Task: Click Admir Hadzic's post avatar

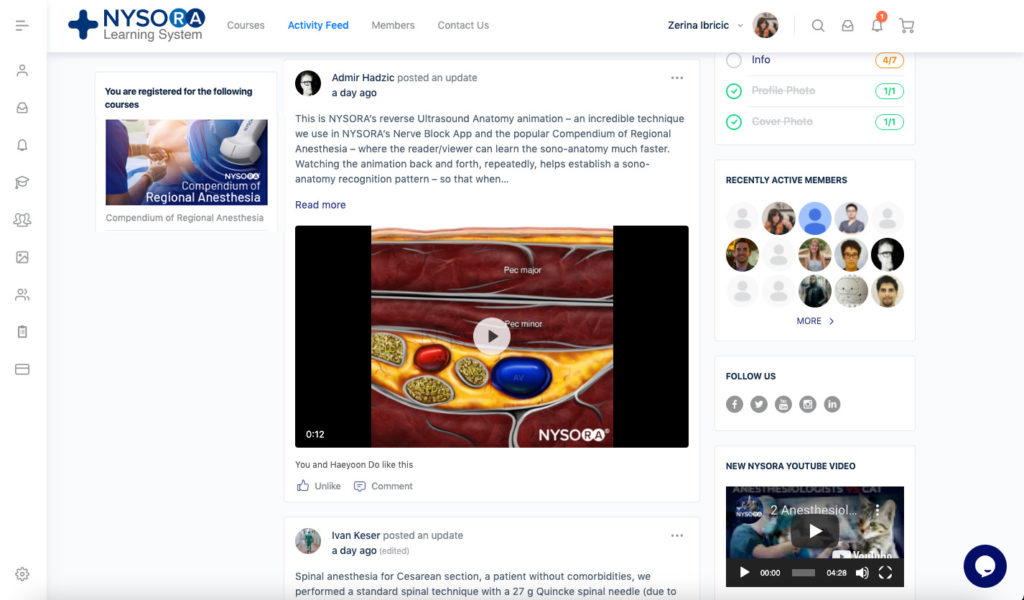Action: 308,84
